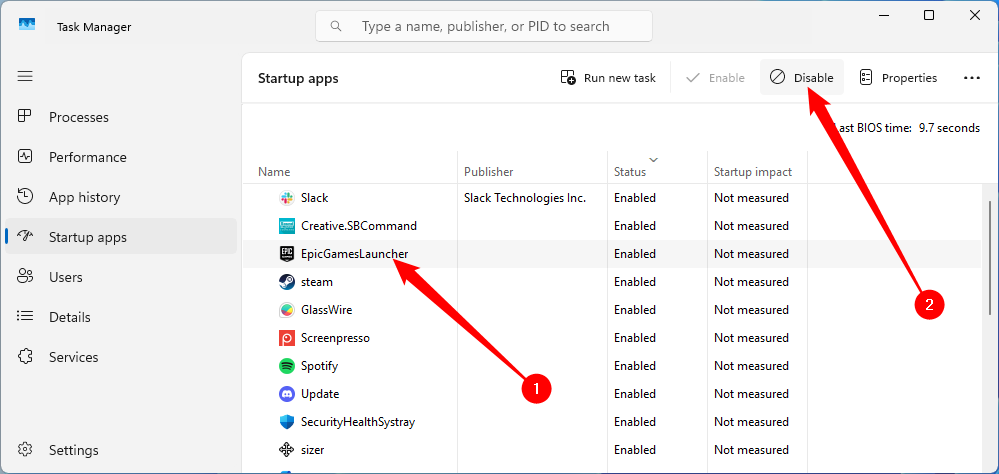
Task: Go to the Performance page
Action: point(121,157)
